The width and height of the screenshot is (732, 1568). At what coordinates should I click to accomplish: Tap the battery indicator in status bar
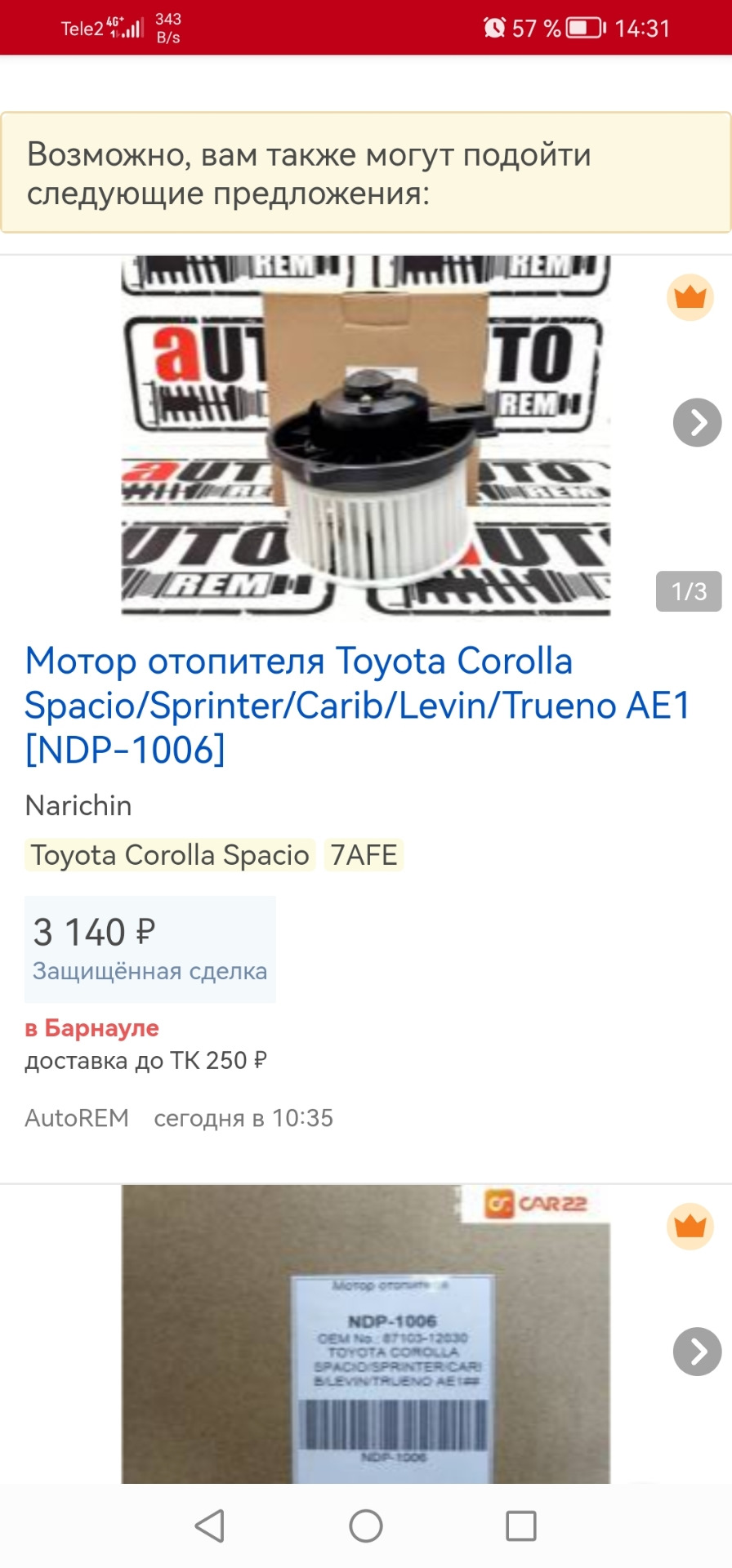(587, 28)
